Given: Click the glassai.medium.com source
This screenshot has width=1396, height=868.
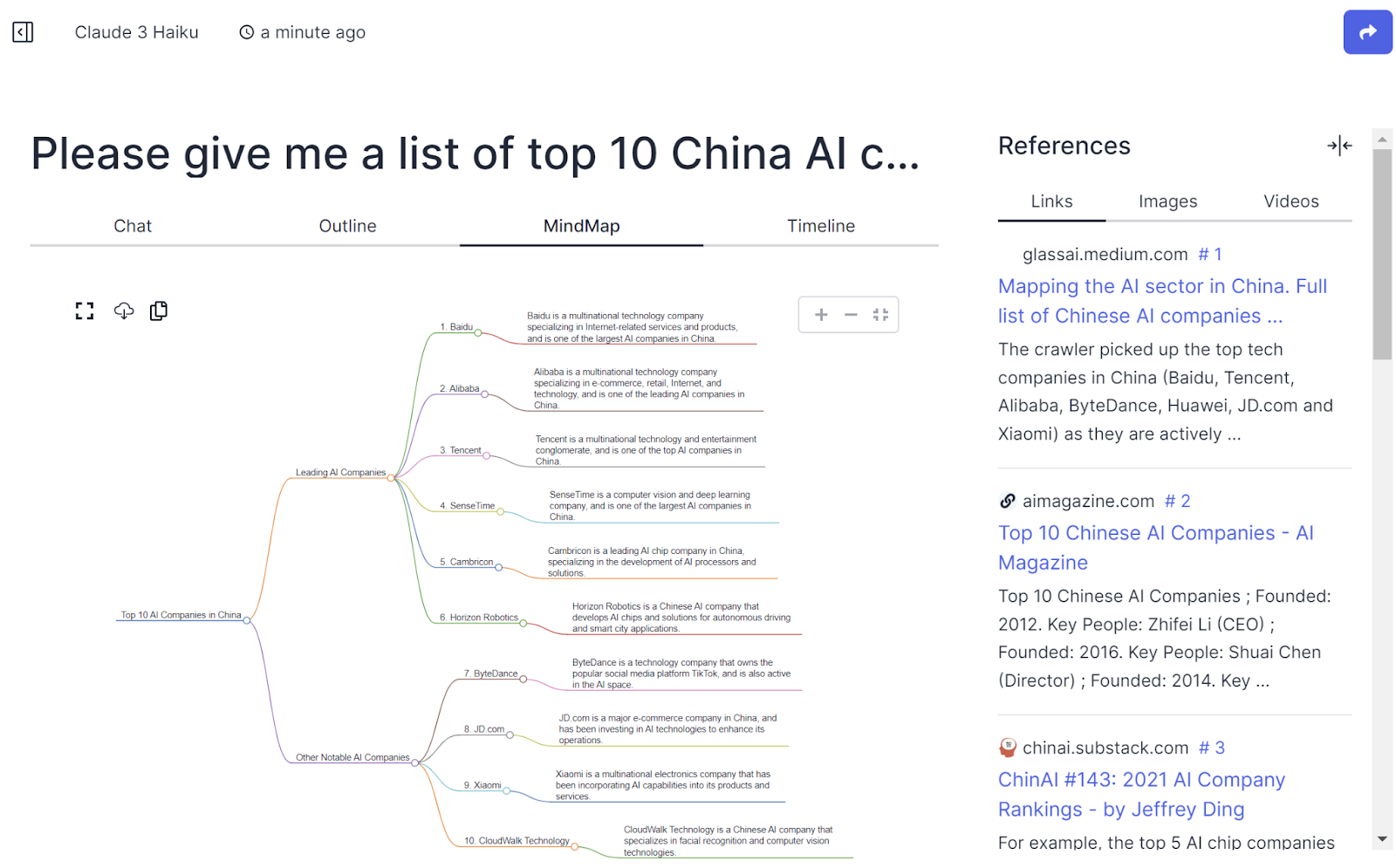Looking at the screenshot, I should point(1105,254).
